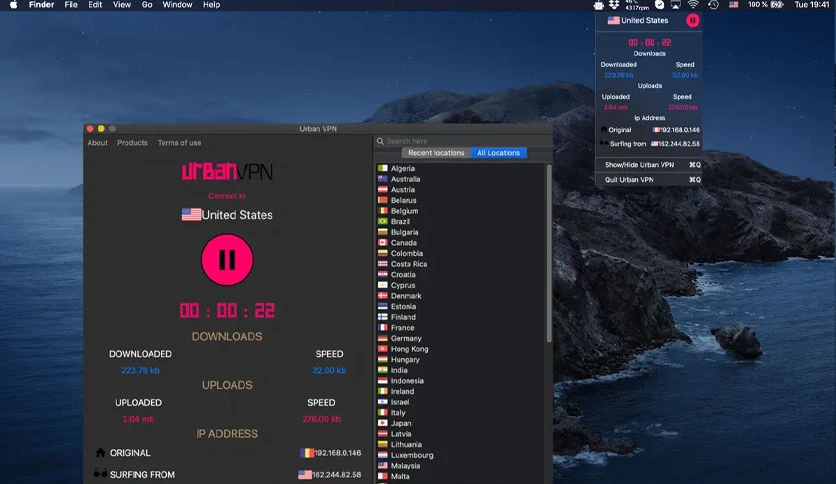836x484 pixels.
Task: Click the Search here field
Action: coord(464,141)
